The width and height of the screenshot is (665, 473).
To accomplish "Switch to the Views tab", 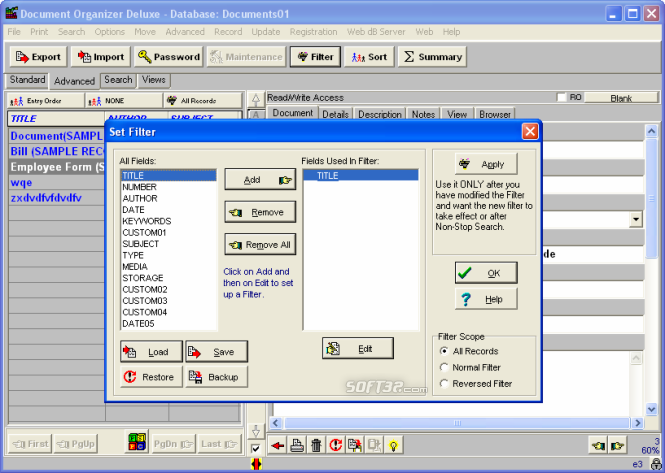I will coord(154,80).
